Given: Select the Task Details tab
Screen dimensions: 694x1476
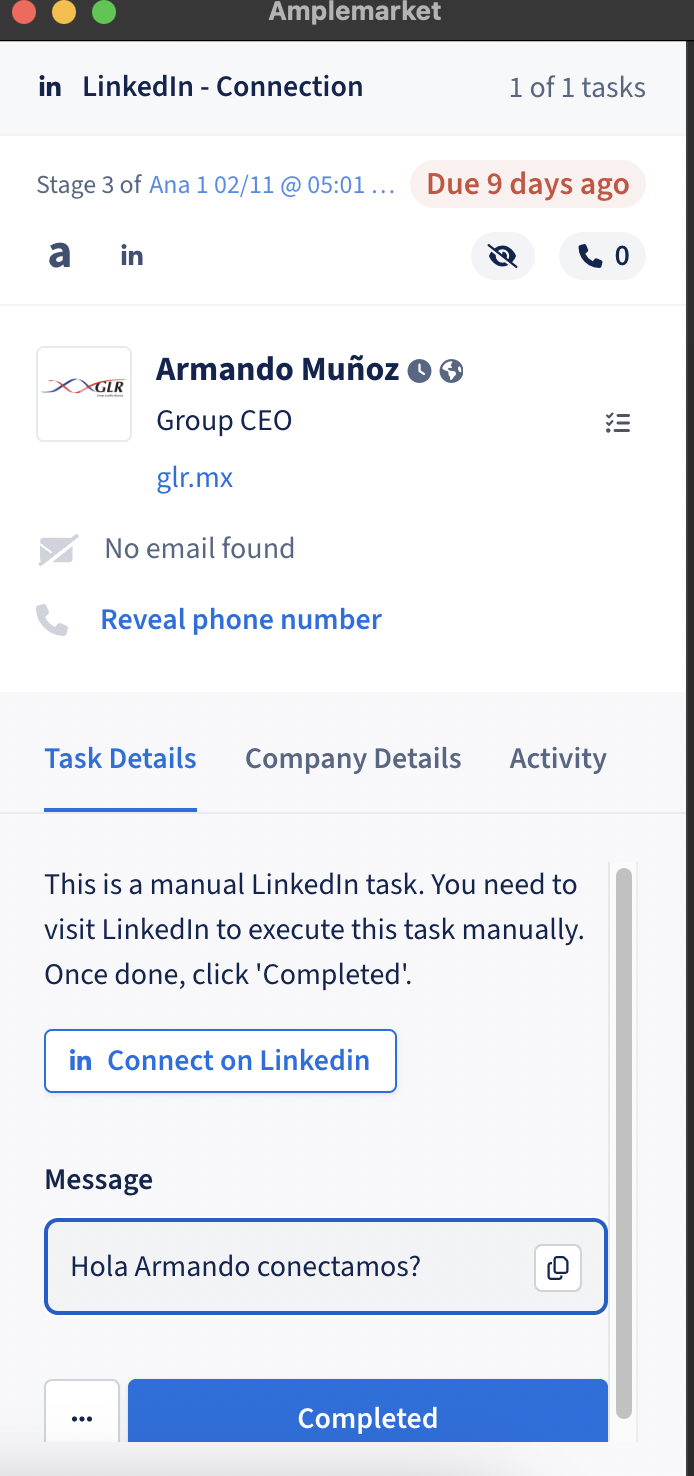Looking at the screenshot, I should coord(120,759).
